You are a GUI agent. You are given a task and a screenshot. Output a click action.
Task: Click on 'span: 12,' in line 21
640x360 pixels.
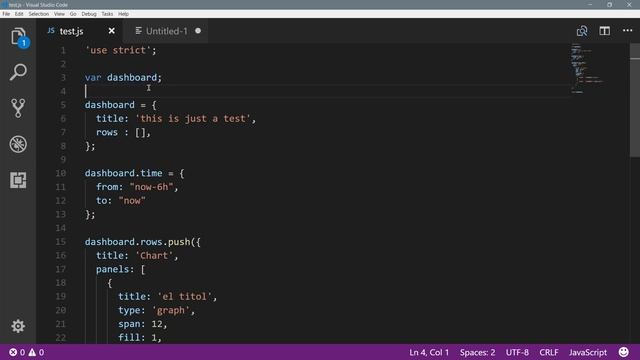(142, 324)
